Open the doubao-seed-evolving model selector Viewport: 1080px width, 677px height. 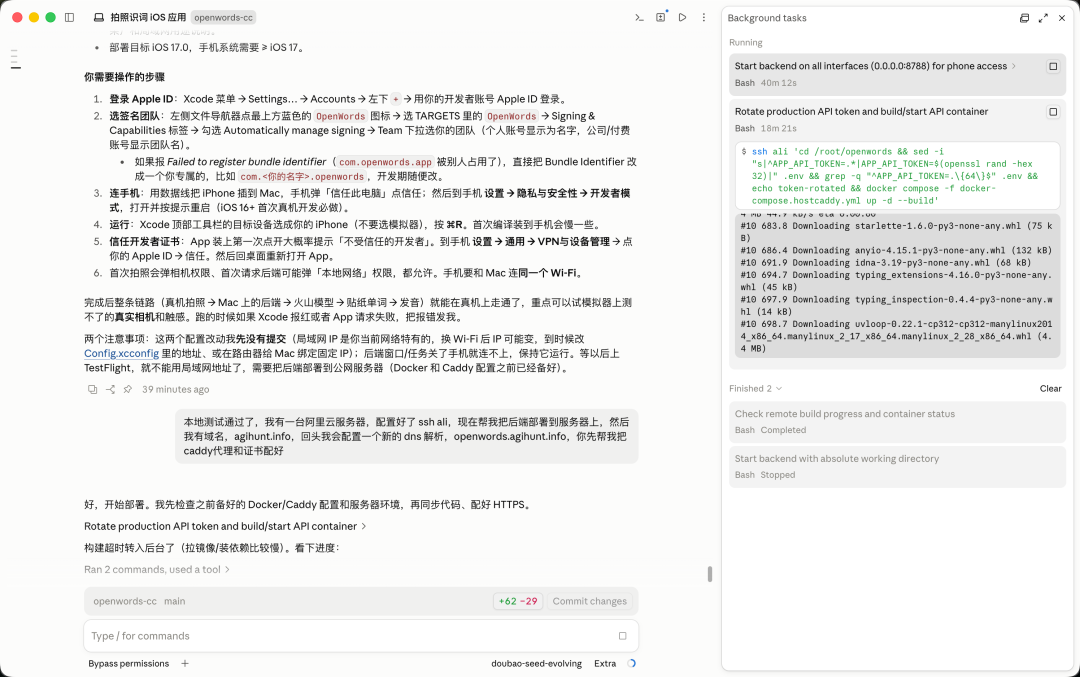[x=537, y=663]
